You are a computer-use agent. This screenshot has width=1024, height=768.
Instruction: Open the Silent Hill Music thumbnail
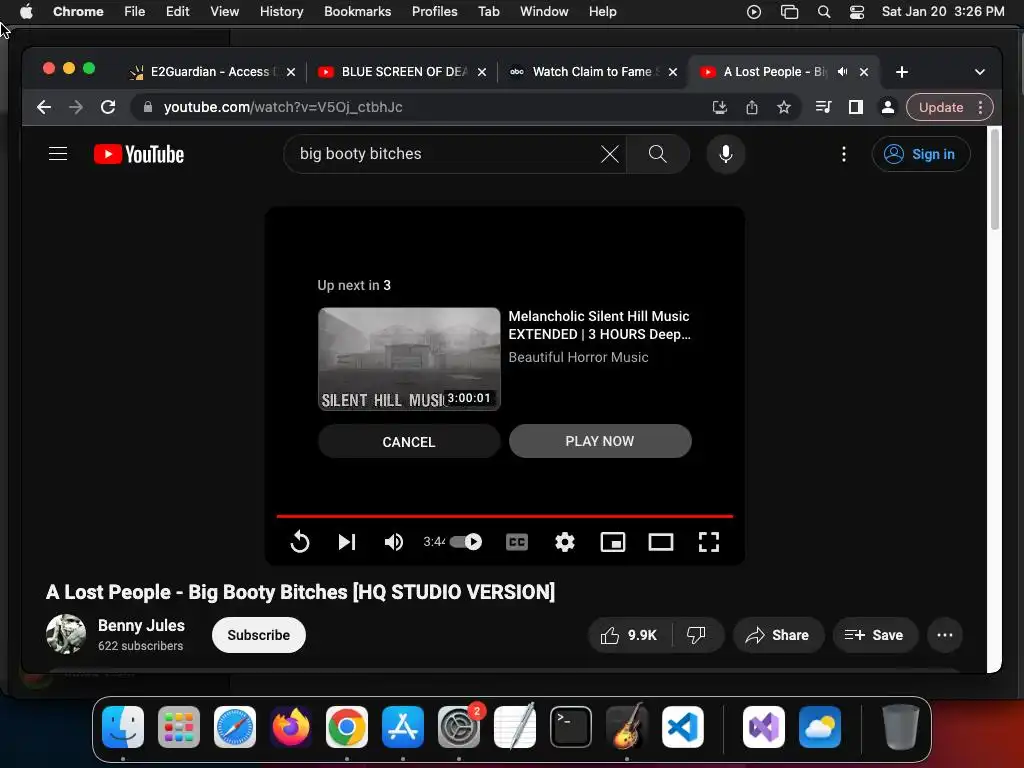pyautogui.click(x=409, y=359)
